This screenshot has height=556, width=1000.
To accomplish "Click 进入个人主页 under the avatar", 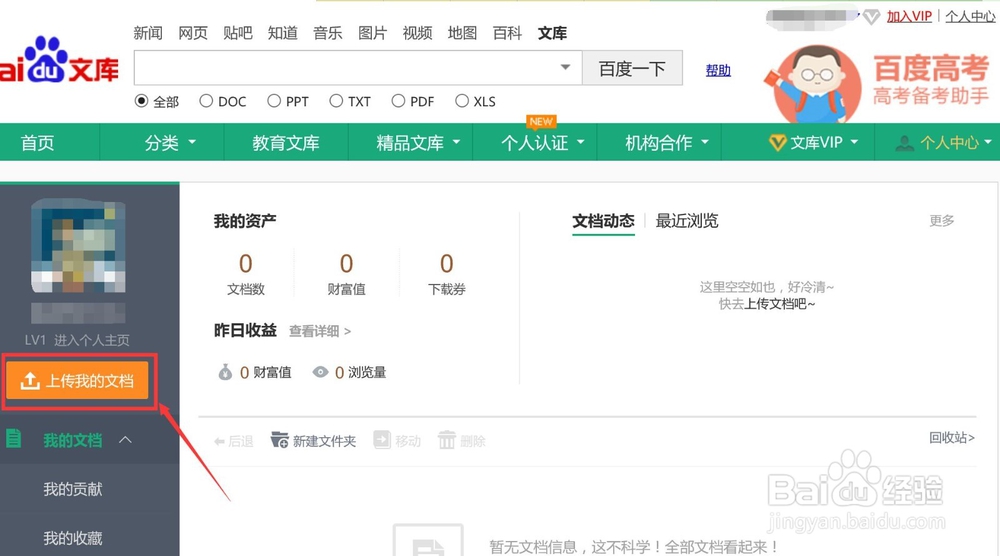I will (x=91, y=340).
